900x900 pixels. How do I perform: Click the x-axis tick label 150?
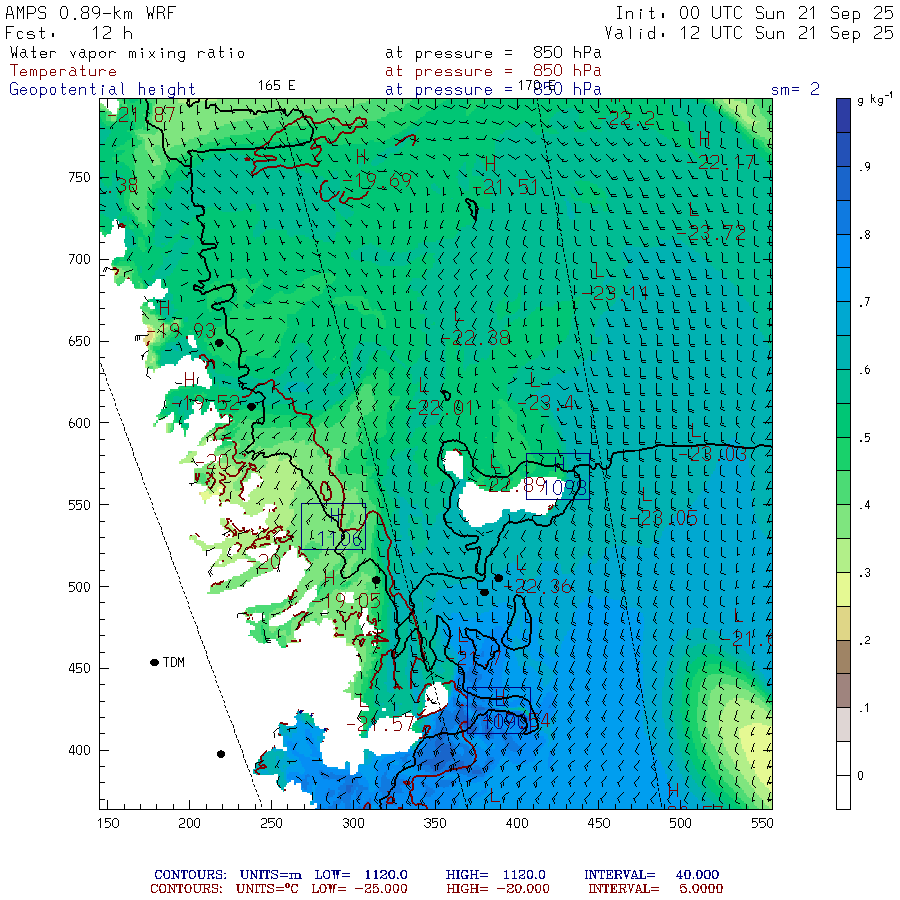point(108,823)
